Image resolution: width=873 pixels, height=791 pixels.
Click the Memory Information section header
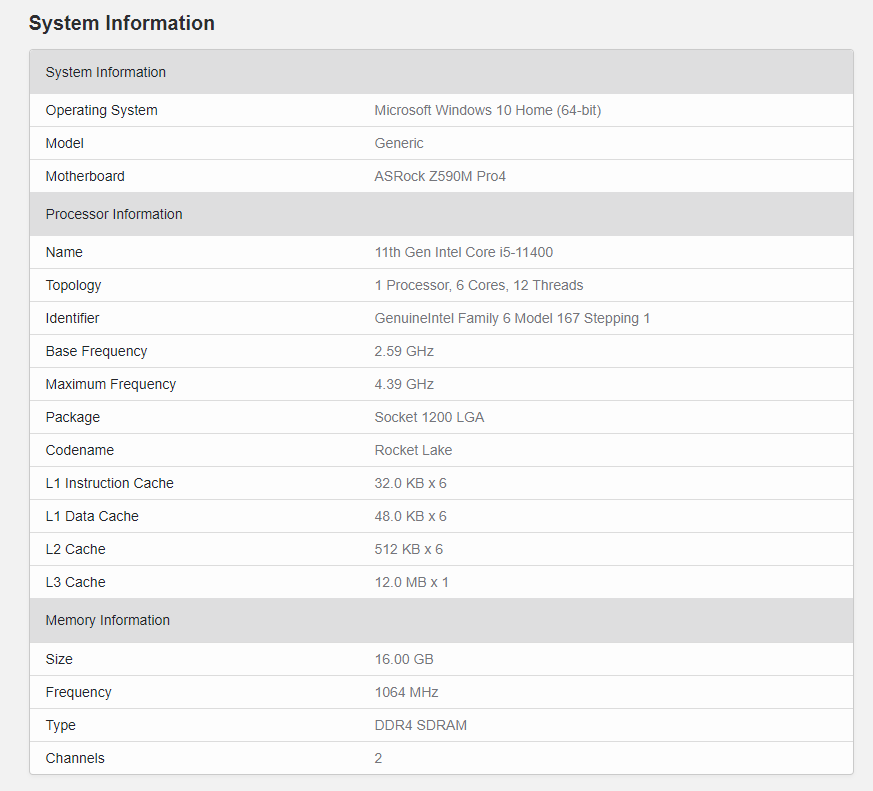click(441, 620)
